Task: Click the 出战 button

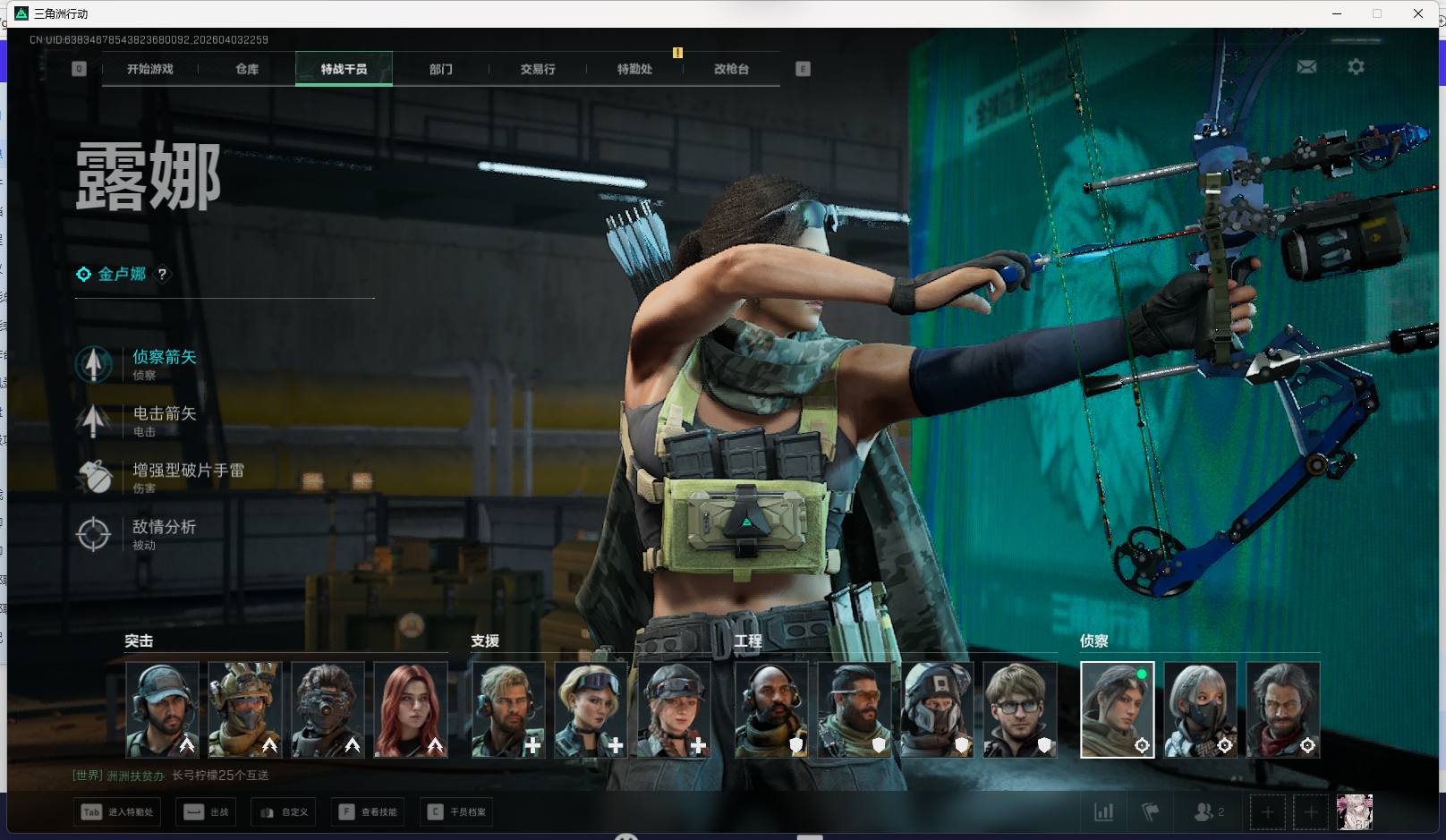Action: point(206,812)
